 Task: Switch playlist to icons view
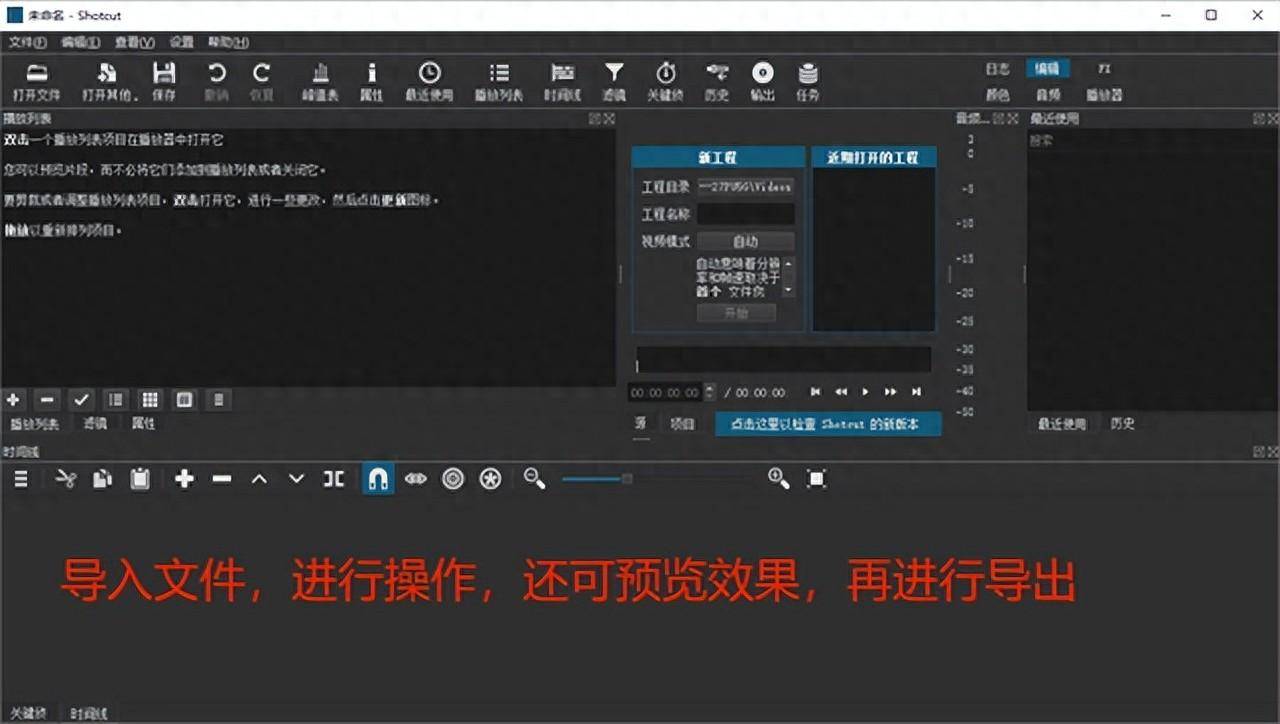(x=184, y=400)
